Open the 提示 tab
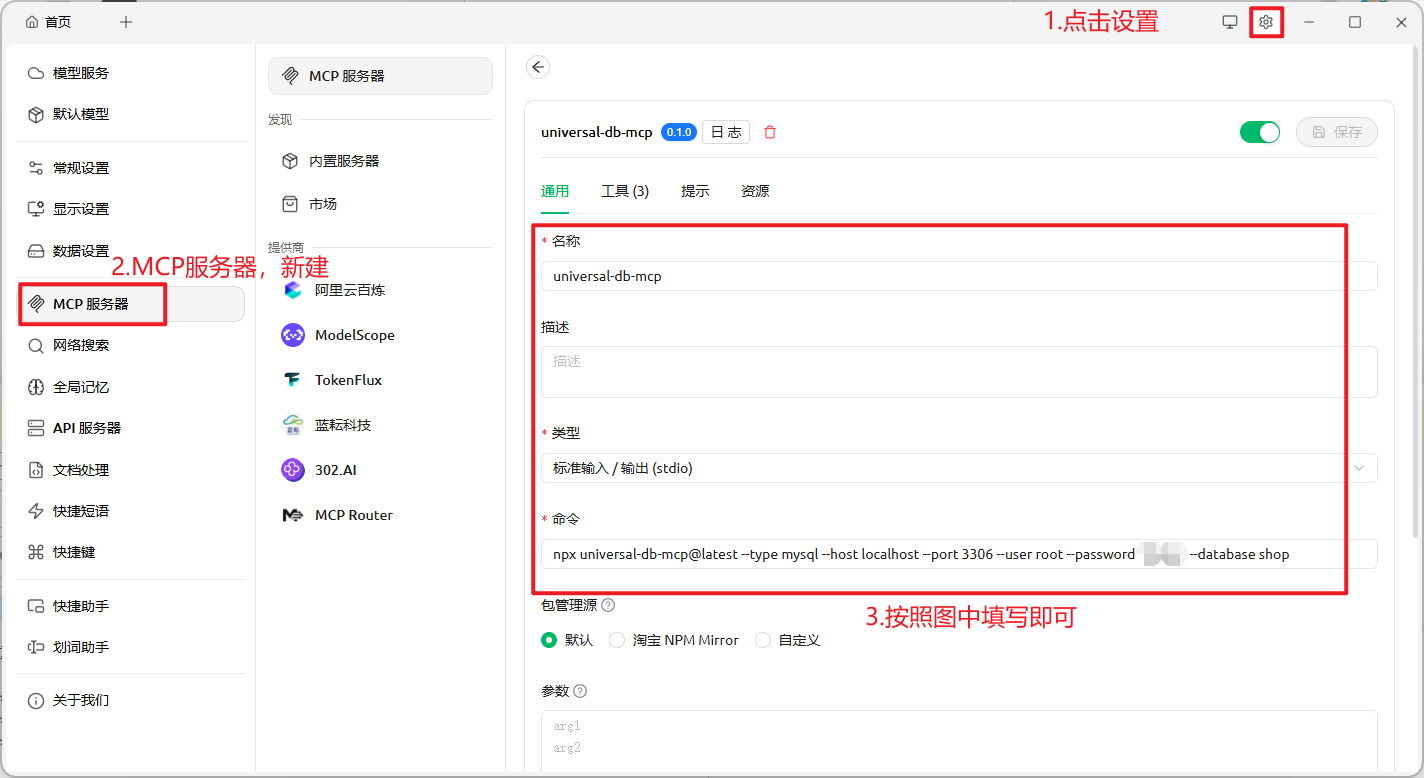 695,191
